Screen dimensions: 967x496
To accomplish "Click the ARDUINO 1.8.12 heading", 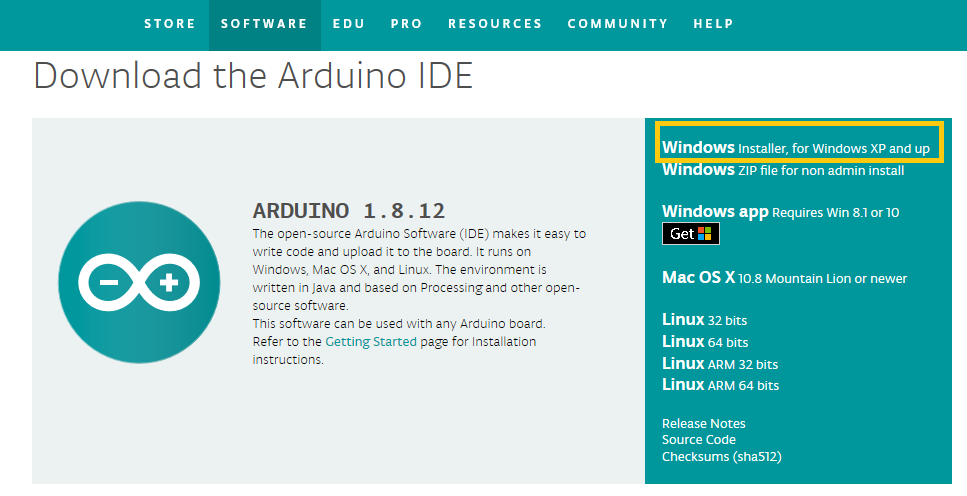I will tap(348, 211).
